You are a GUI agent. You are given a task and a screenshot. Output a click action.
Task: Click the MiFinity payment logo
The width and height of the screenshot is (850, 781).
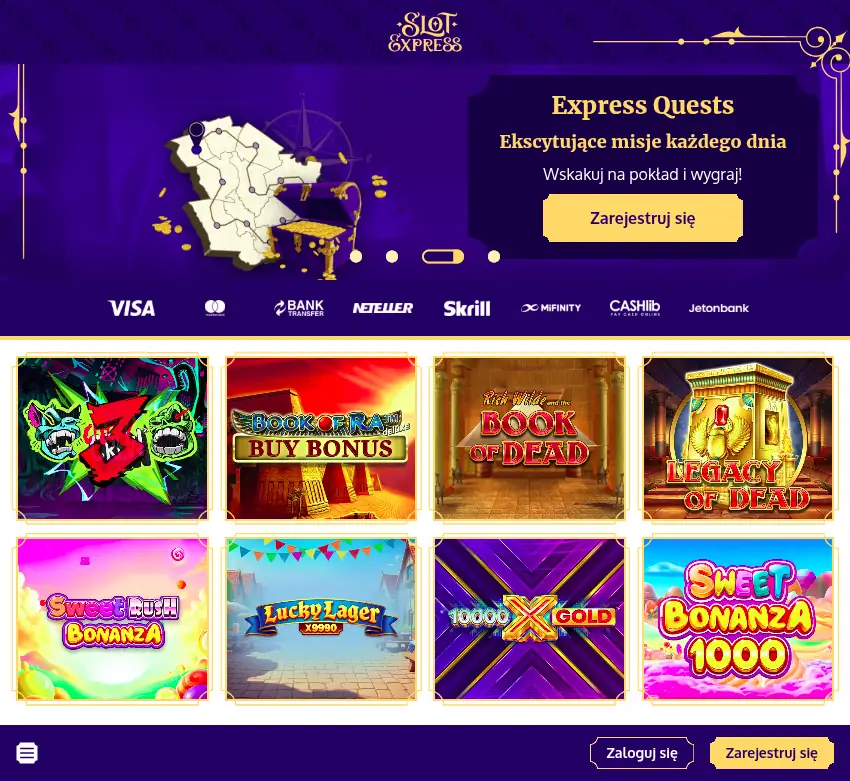551,308
